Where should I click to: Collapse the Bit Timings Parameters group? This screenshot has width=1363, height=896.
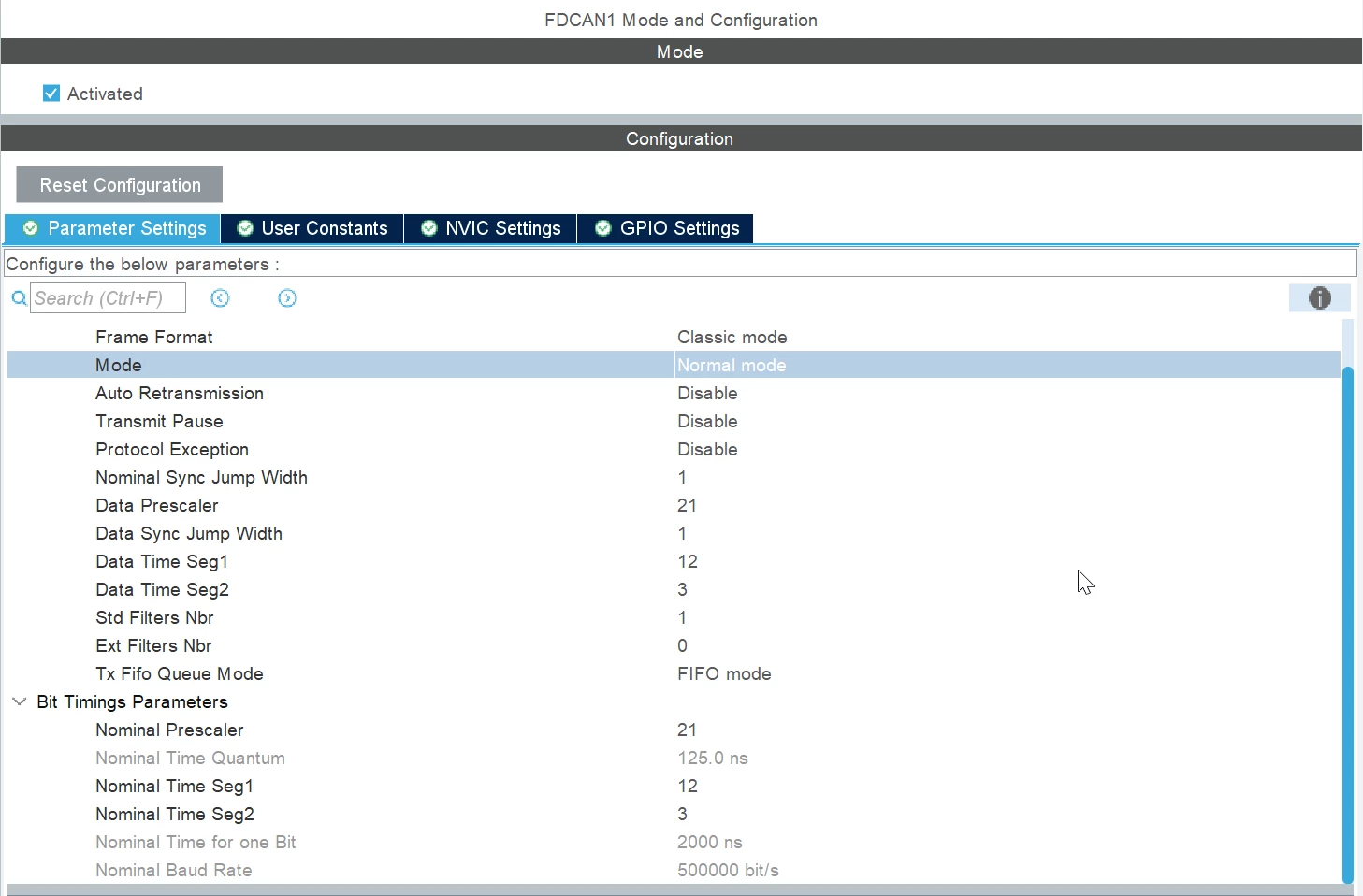(19, 701)
